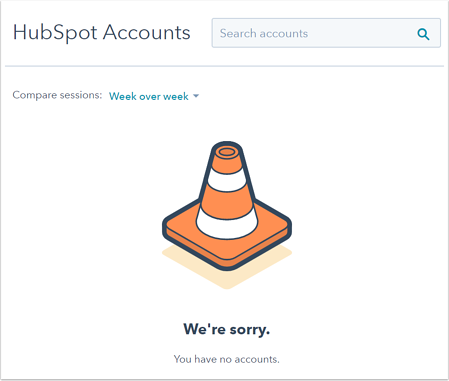Click the middle orange band of cone

[227, 202]
